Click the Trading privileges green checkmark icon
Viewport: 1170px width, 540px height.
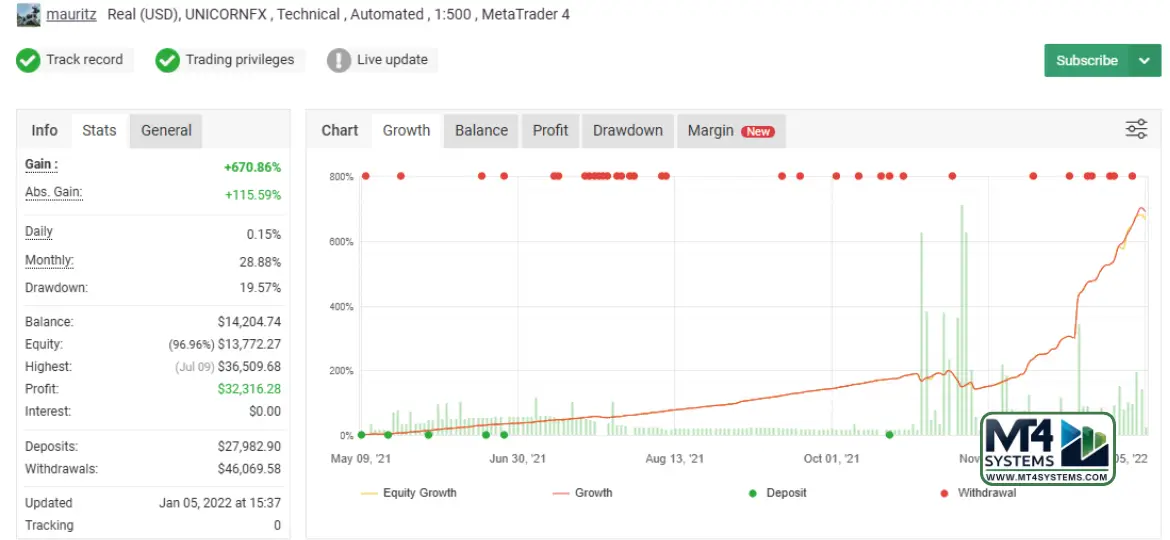point(167,60)
